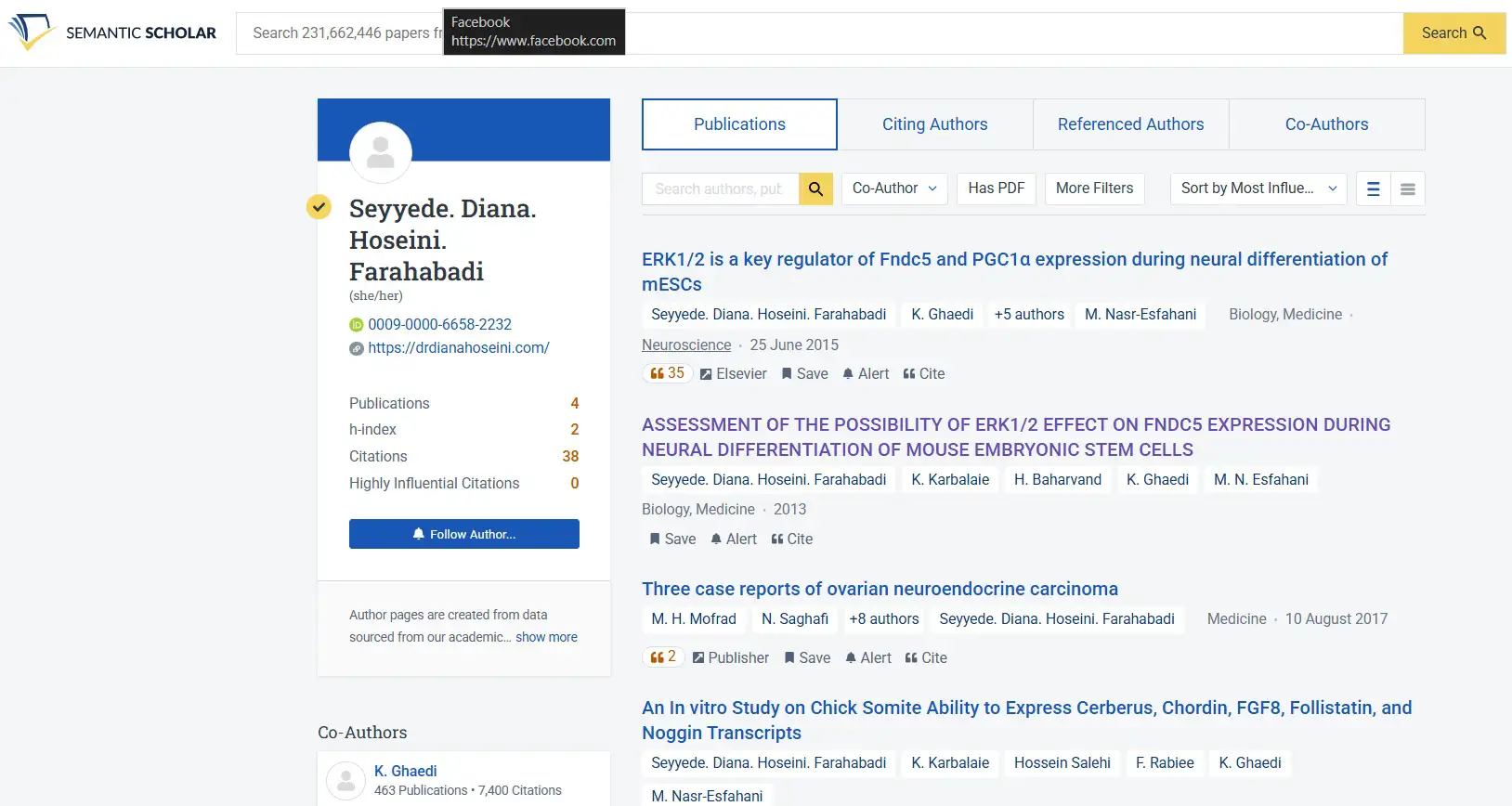Open the Neuroscience journal link

click(x=686, y=344)
